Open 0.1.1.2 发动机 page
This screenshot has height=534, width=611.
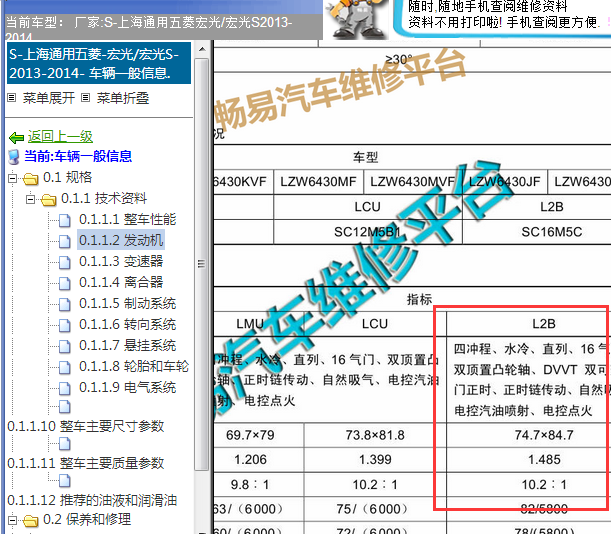tap(121, 240)
